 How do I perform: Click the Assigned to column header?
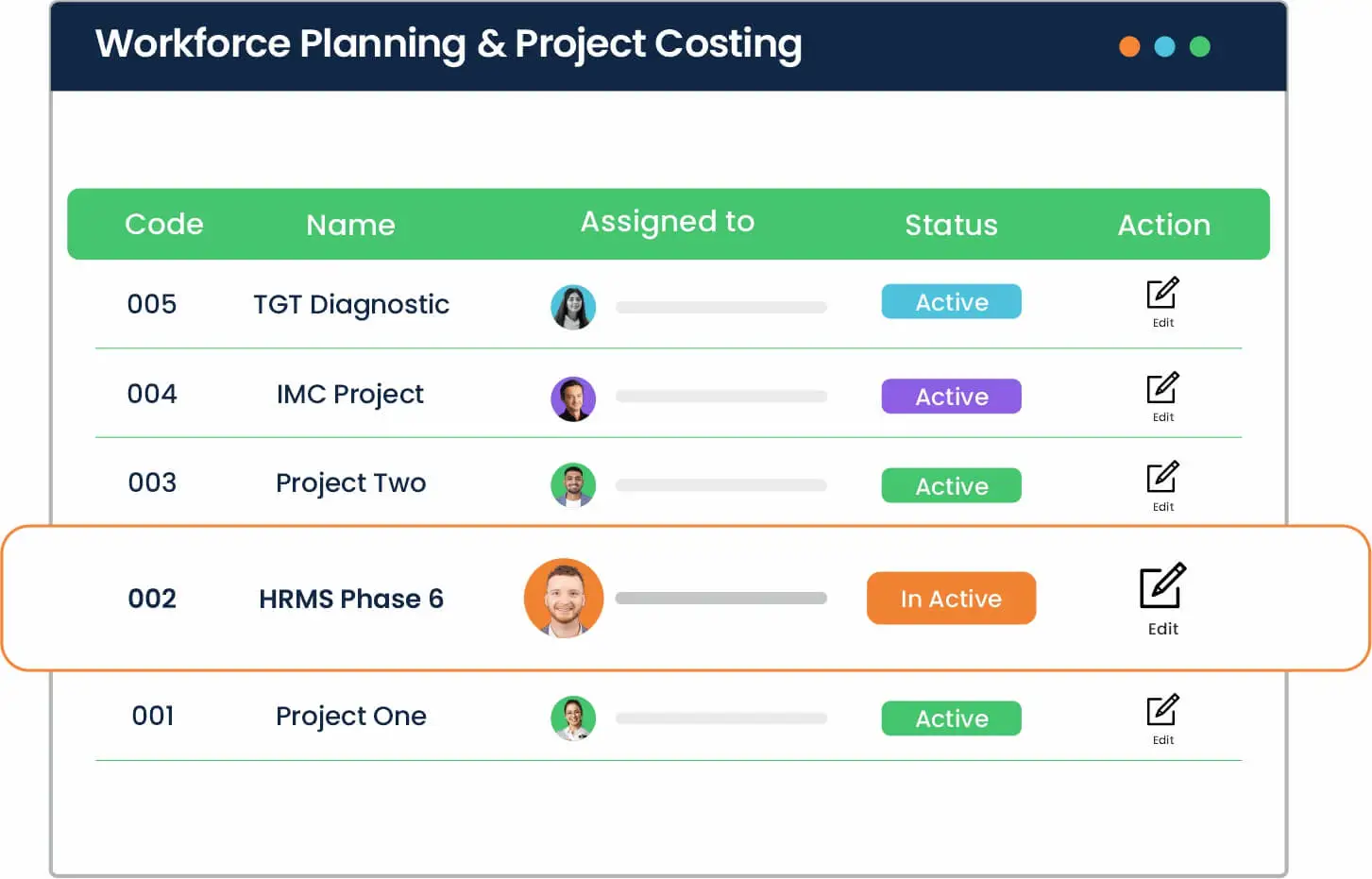click(668, 222)
